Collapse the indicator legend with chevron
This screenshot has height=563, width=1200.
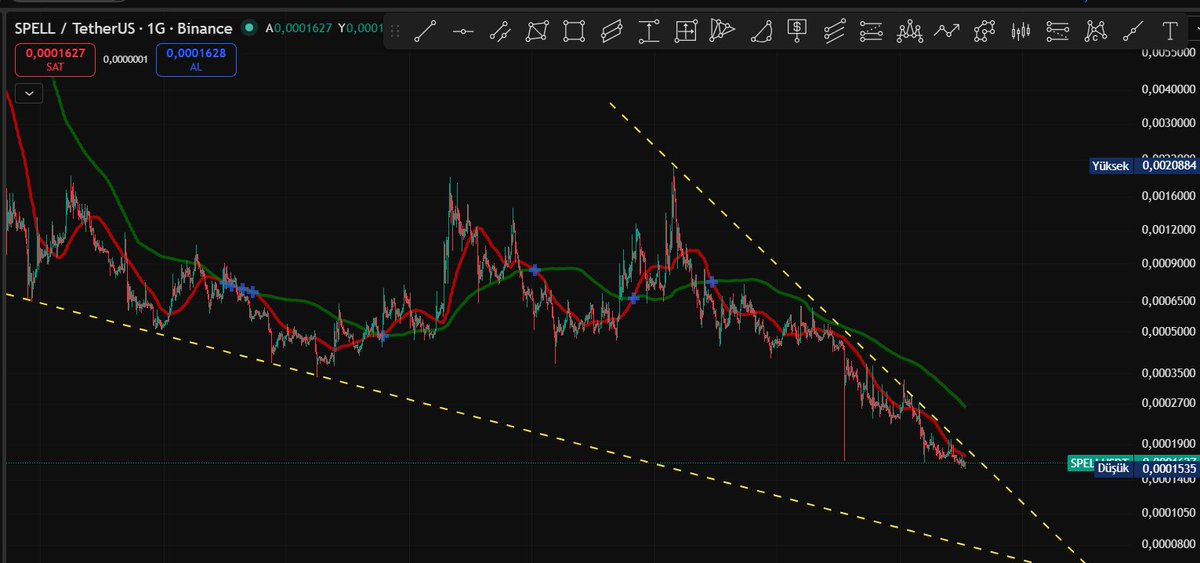pyautogui.click(x=29, y=93)
